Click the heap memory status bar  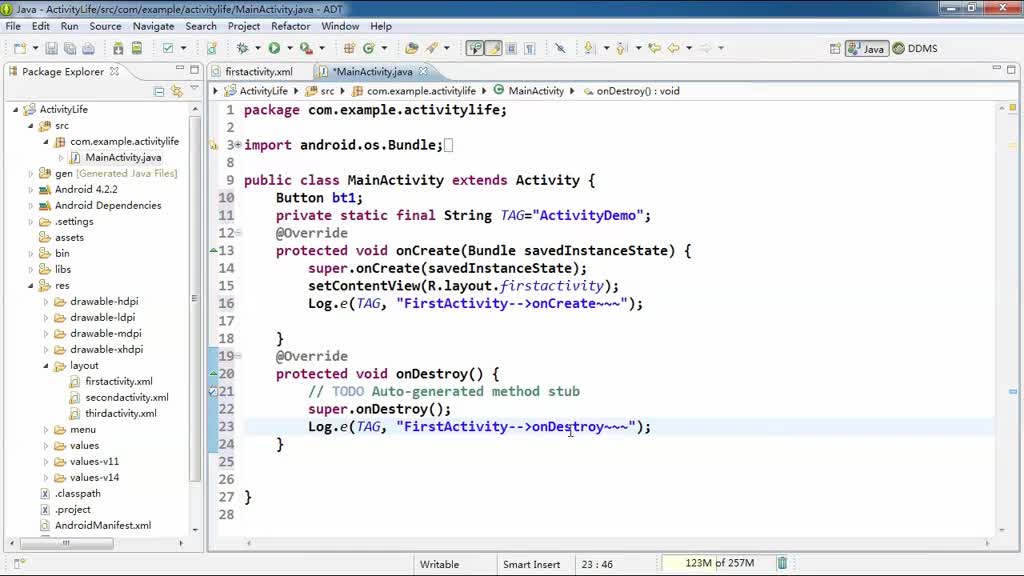click(717, 563)
